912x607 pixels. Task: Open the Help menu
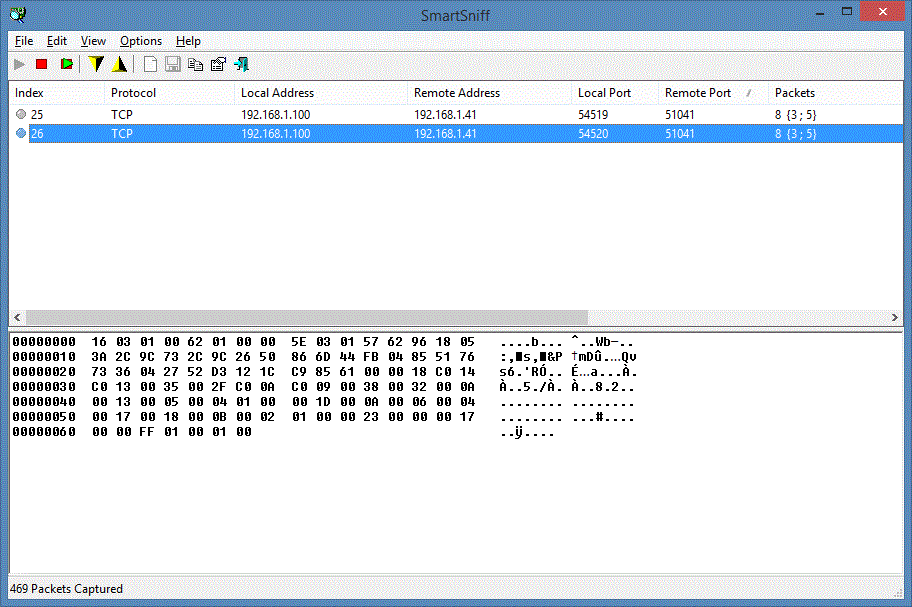pos(188,41)
